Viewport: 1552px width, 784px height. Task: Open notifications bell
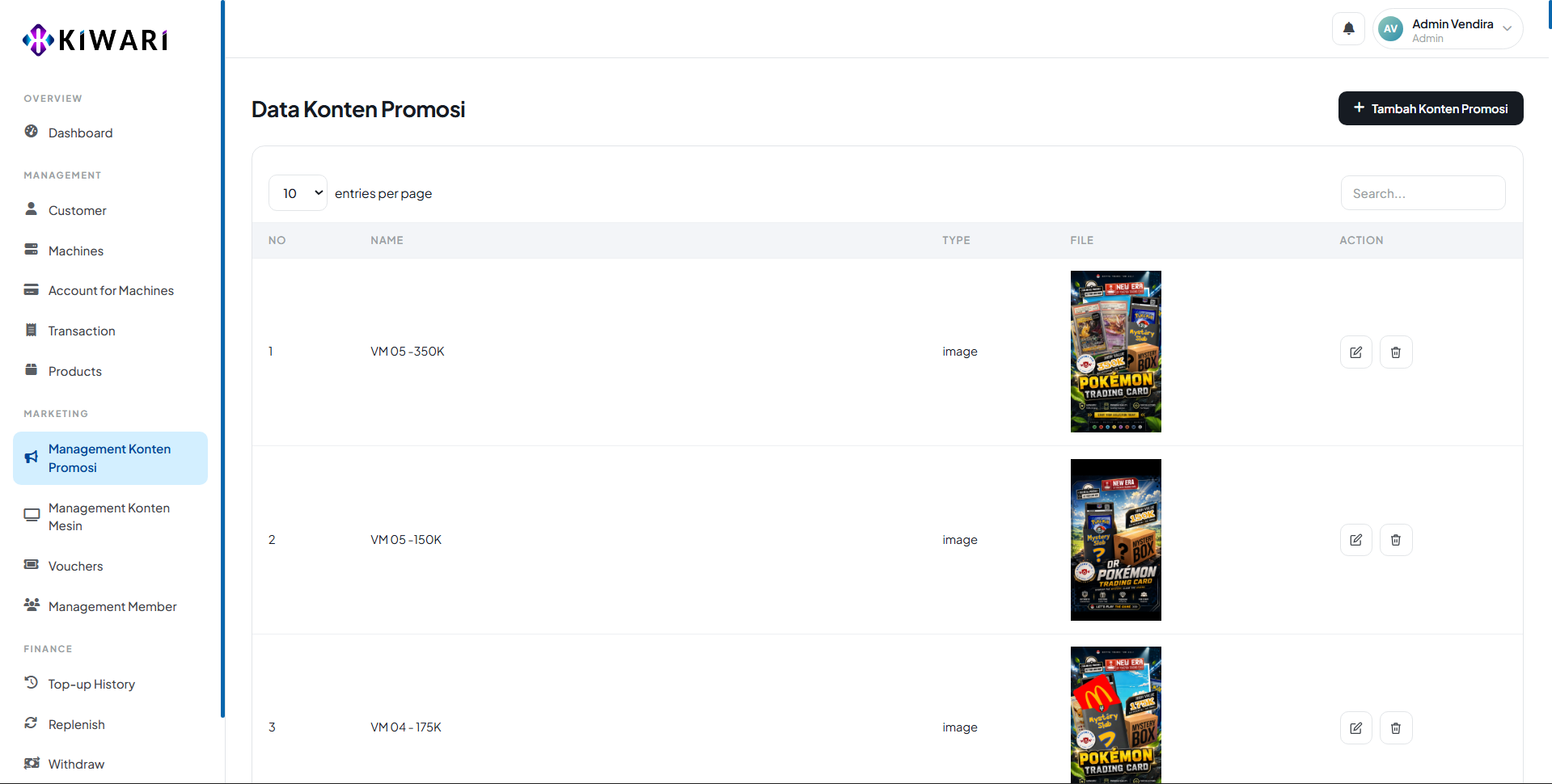[1348, 29]
